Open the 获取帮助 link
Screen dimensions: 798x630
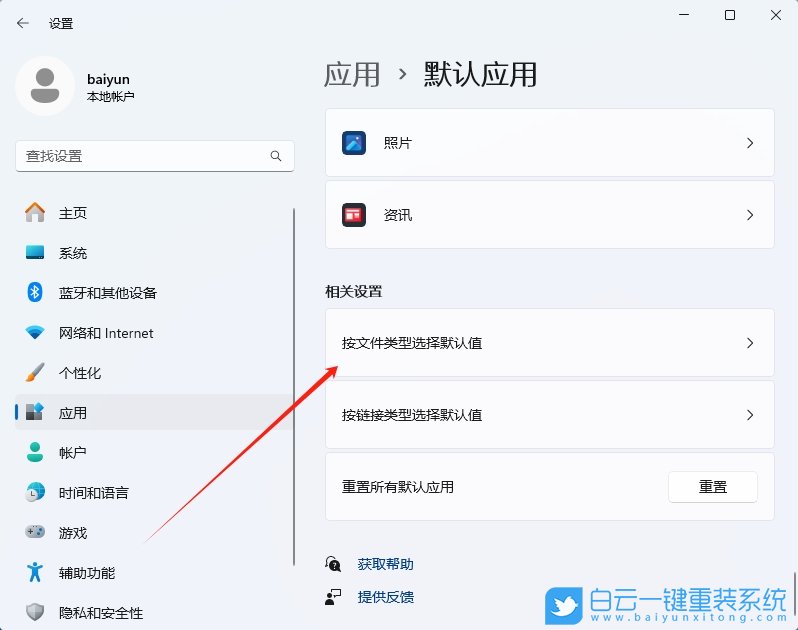[385, 564]
